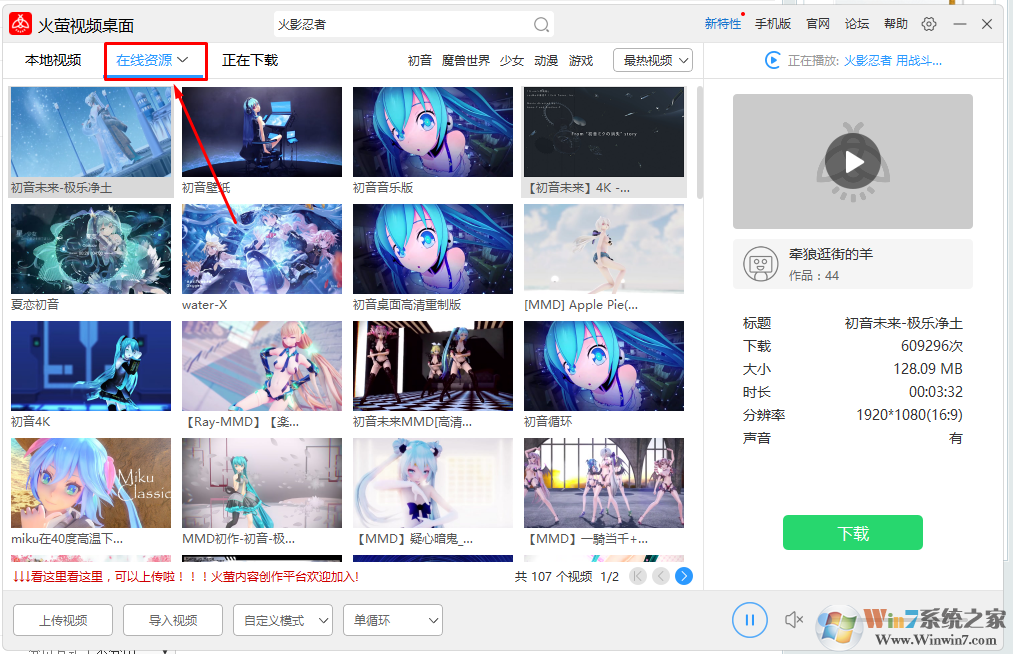
Task: Select the miku在40度高温下 thumbnail
Action: (x=91, y=483)
